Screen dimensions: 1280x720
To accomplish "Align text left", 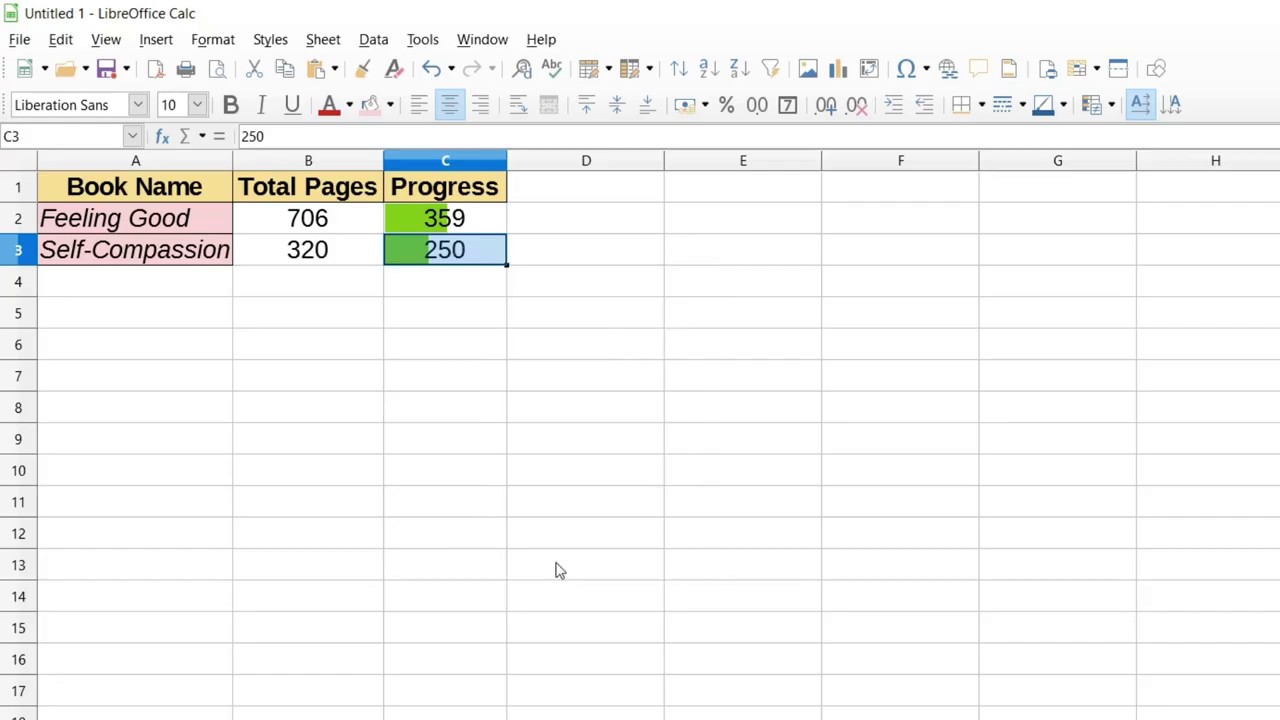I will click(419, 105).
